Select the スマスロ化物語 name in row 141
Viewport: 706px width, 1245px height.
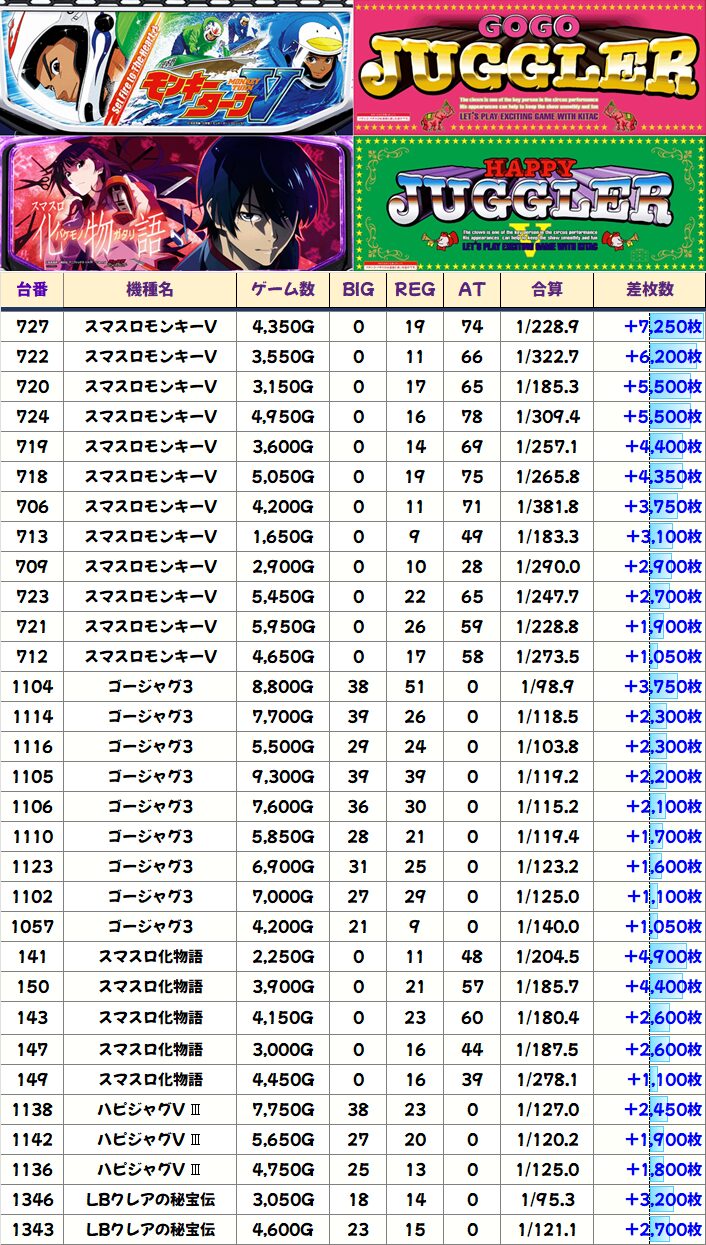[150, 957]
